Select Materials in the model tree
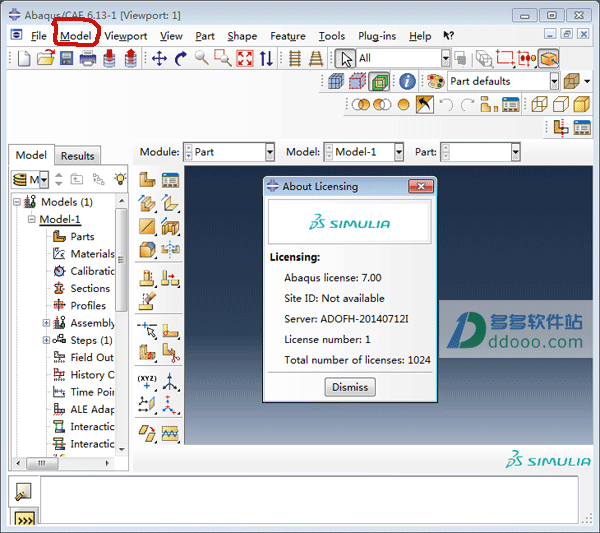This screenshot has width=600, height=533. click(x=92, y=254)
